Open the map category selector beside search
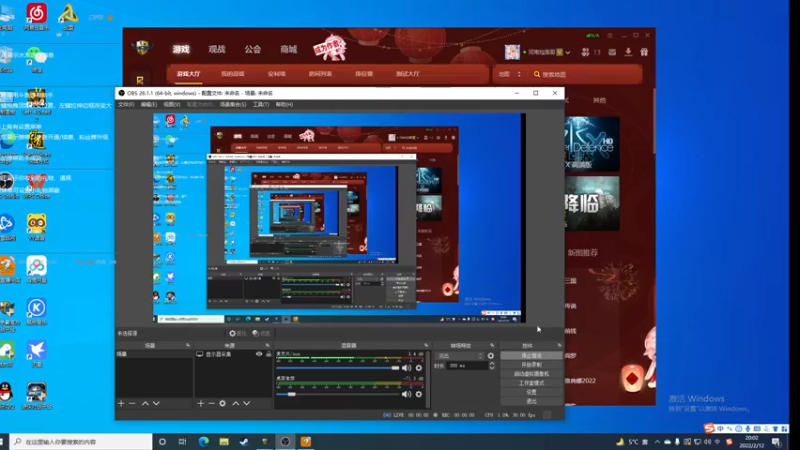Viewport: 800px width, 450px height. tap(510, 74)
